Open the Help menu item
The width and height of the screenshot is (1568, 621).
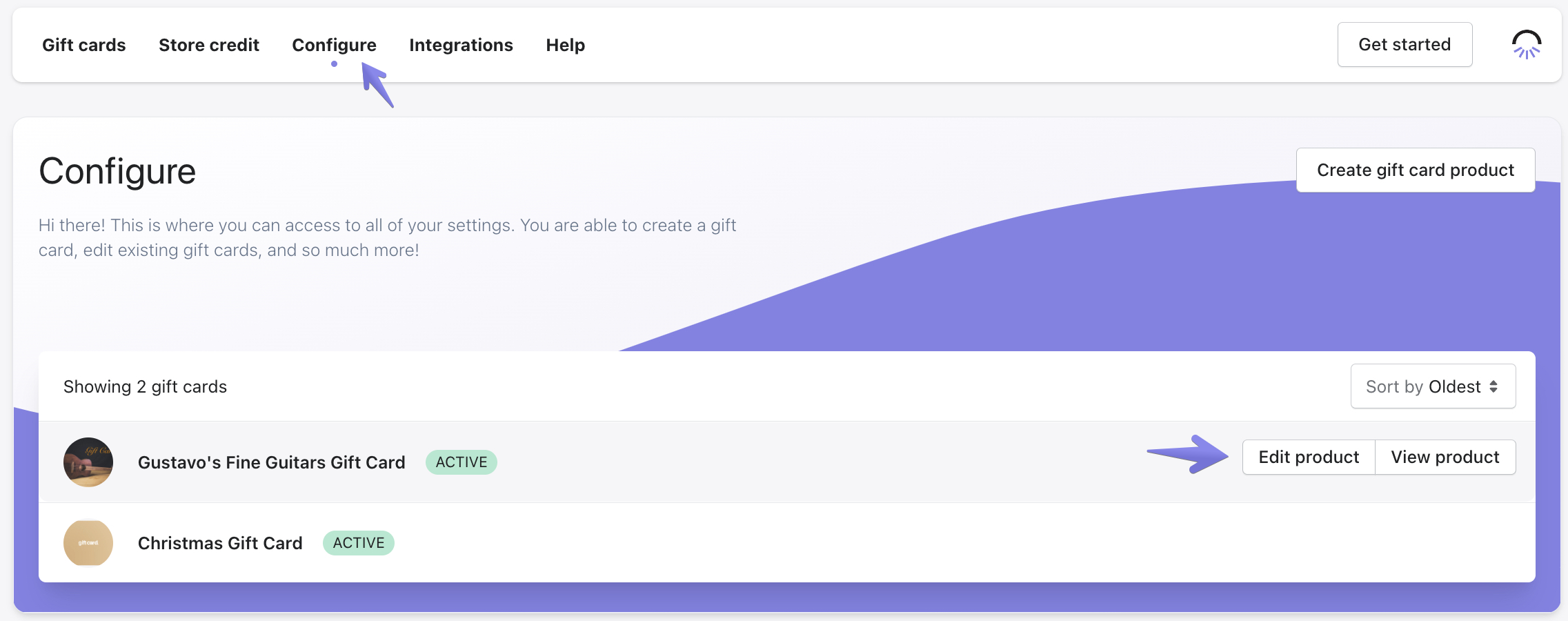pyautogui.click(x=565, y=45)
